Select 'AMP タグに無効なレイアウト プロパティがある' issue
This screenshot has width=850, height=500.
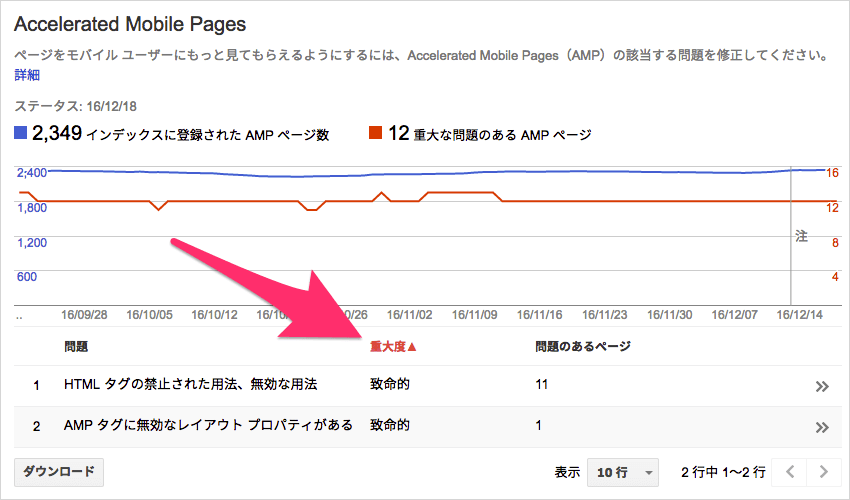point(208,425)
